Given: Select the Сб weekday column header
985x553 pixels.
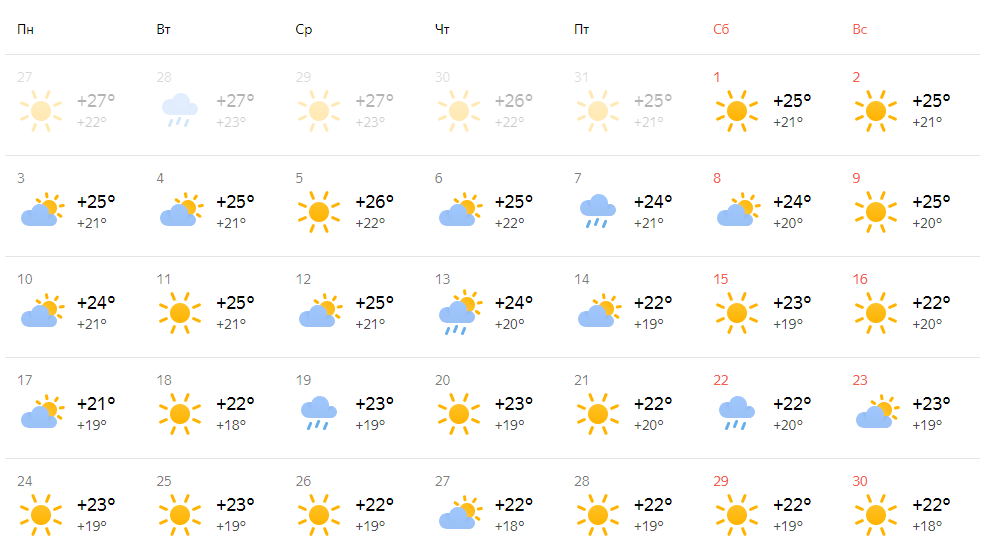Looking at the screenshot, I should point(721,29).
